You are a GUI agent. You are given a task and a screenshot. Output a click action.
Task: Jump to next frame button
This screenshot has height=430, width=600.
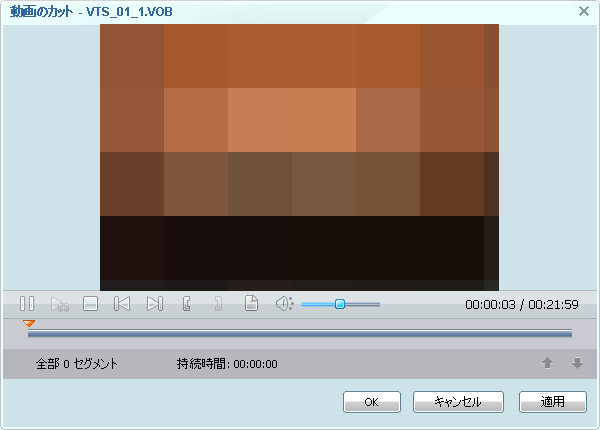tap(155, 304)
